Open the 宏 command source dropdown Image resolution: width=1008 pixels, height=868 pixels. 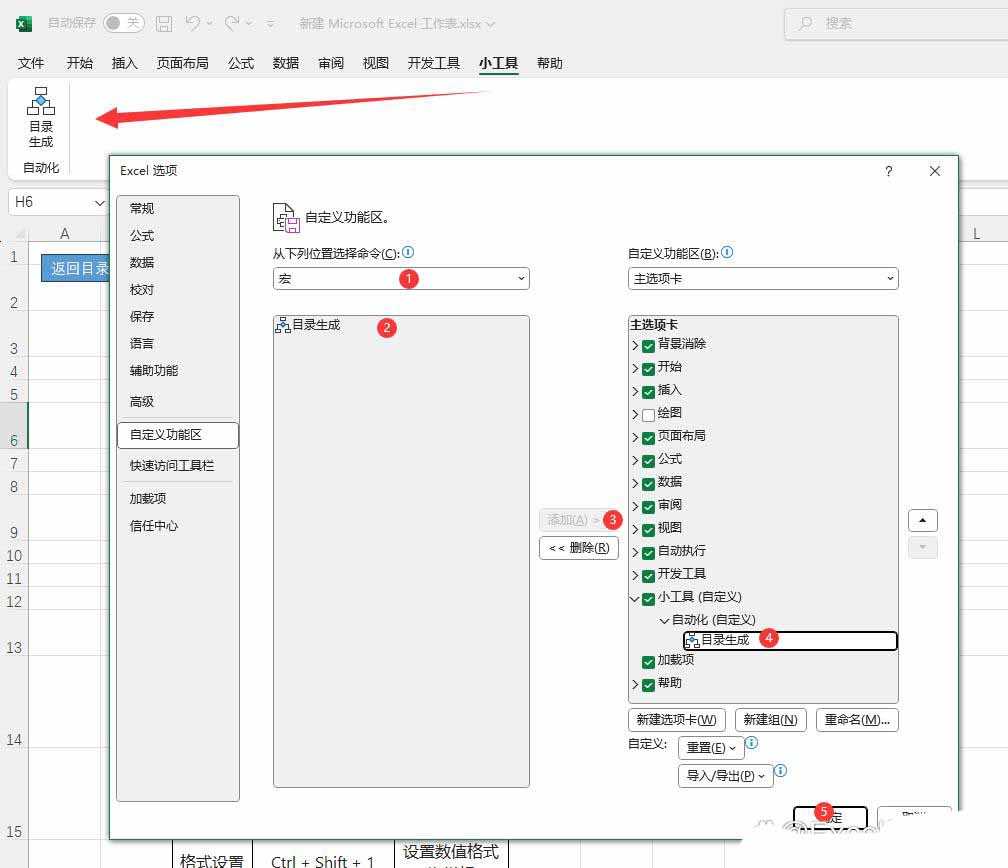[x=401, y=279]
